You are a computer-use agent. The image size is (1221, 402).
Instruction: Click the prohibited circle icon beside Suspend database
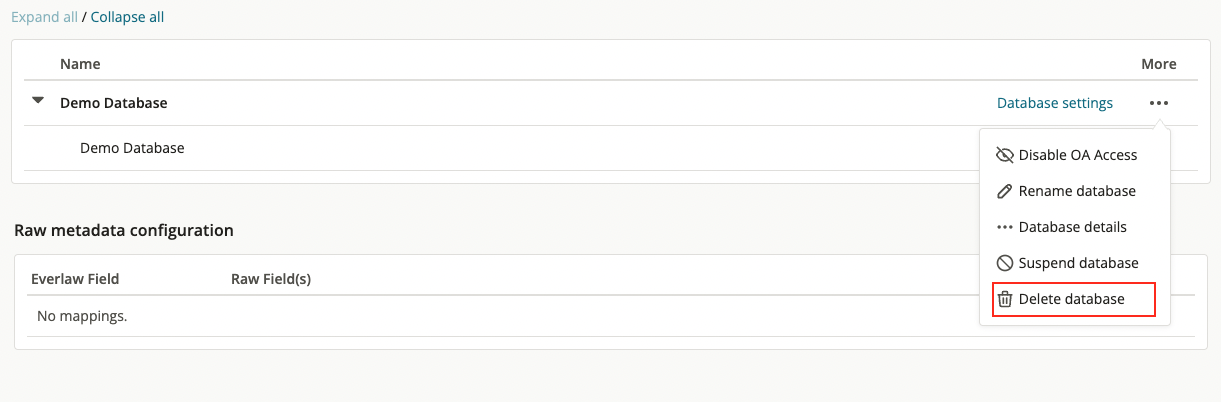(1005, 263)
